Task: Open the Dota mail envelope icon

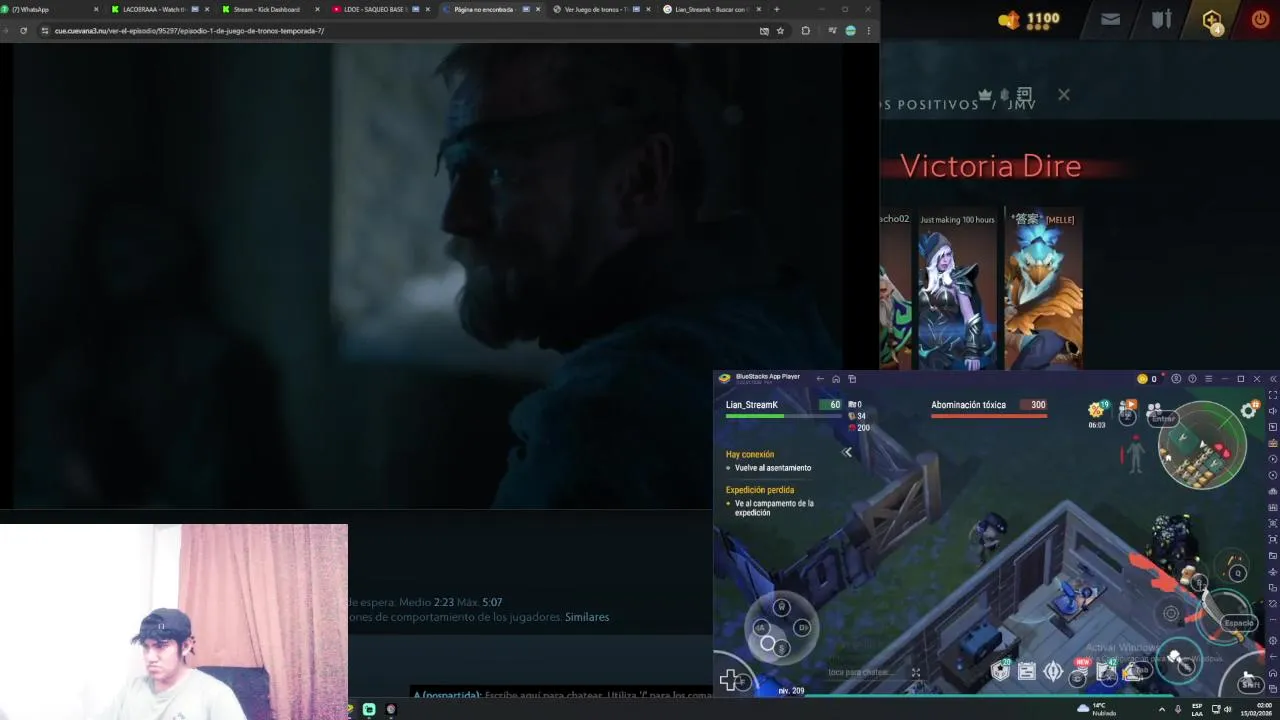Action: tap(1110, 19)
